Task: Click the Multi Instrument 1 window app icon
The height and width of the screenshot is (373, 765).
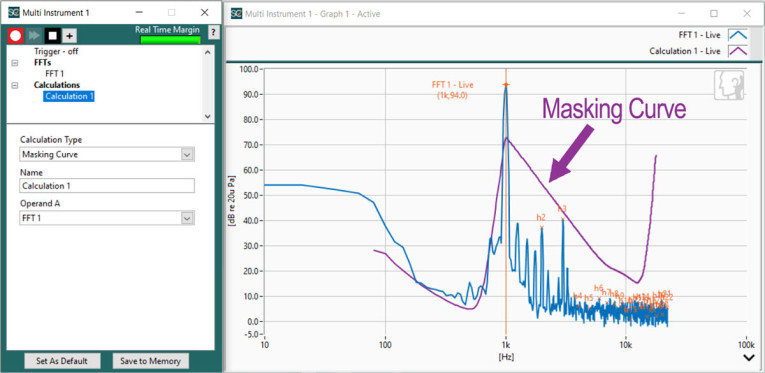Action: [x=13, y=13]
